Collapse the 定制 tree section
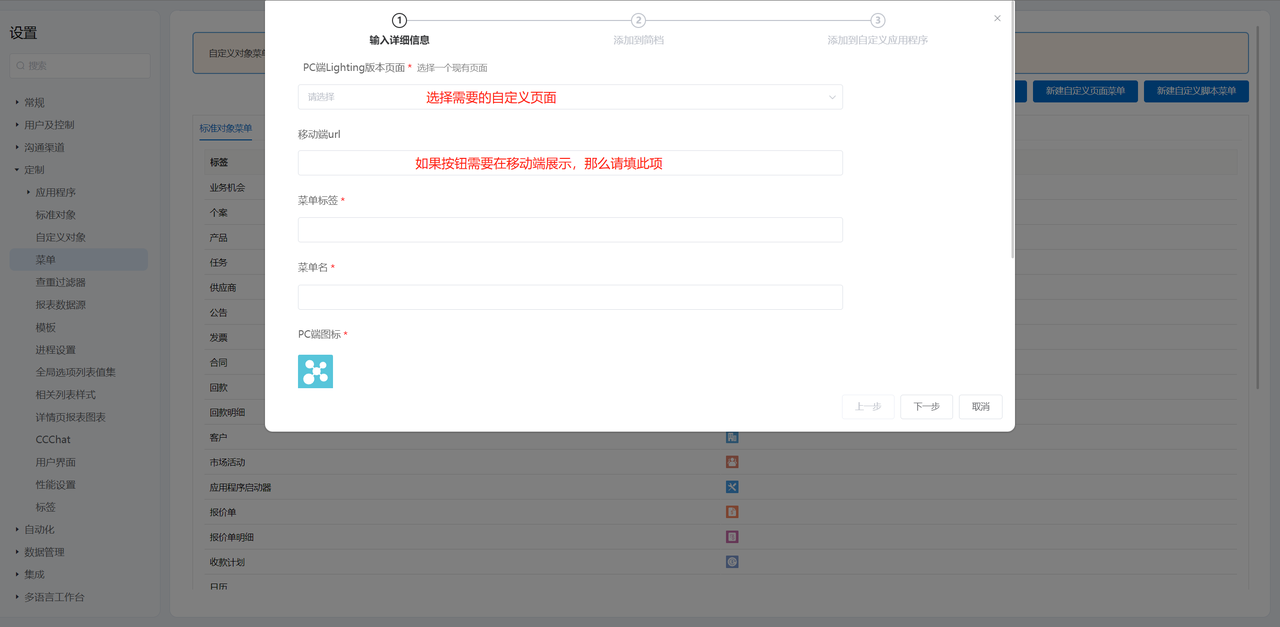Image resolution: width=1280 pixels, height=627 pixels. click(x=17, y=170)
